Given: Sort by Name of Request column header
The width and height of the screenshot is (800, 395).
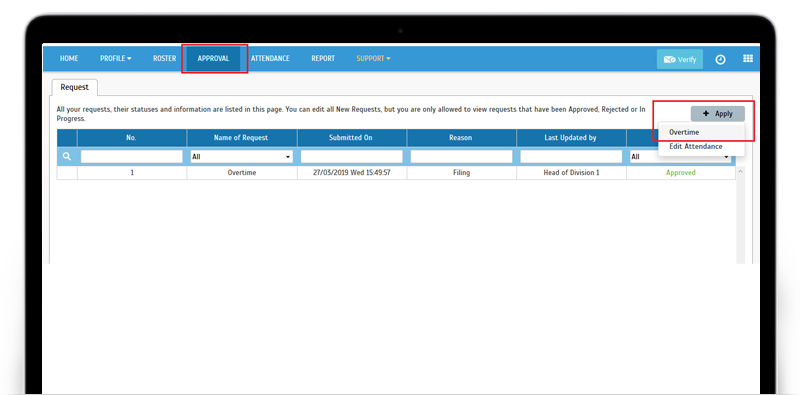Looking at the screenshot, I should pos(242,138).
